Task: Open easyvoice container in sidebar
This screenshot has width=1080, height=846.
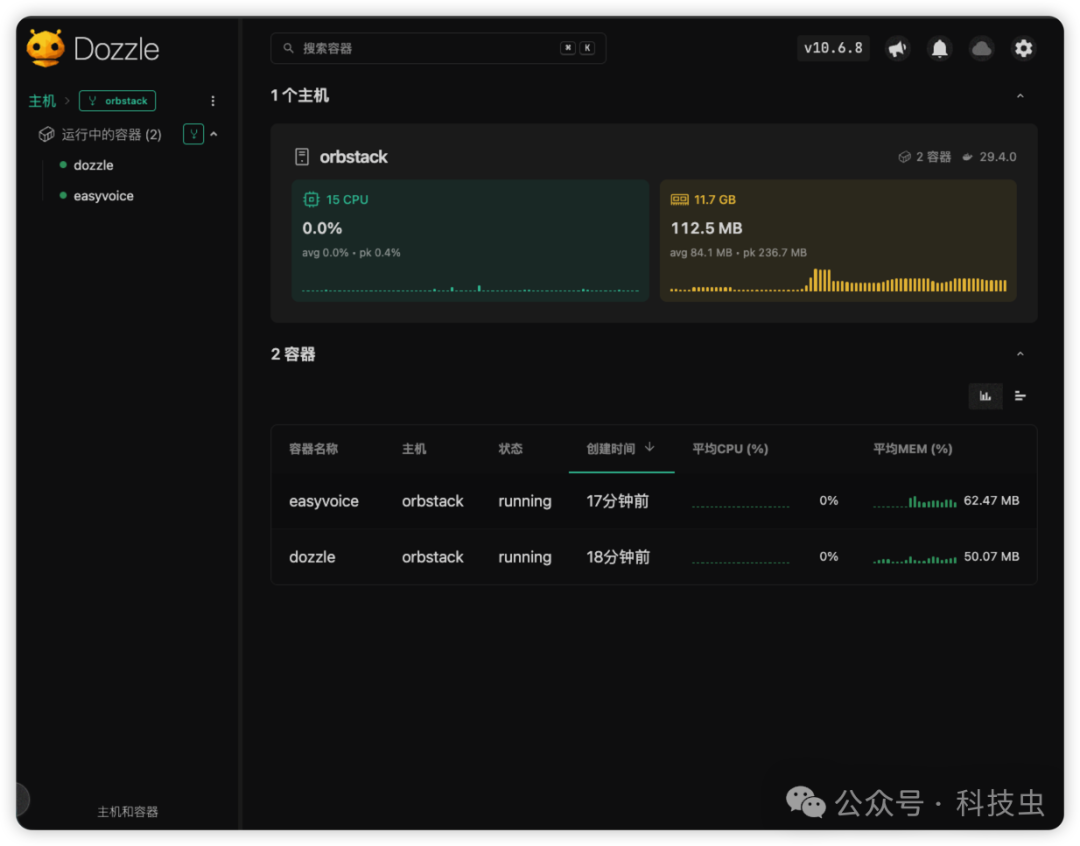Action: point(103,196)
